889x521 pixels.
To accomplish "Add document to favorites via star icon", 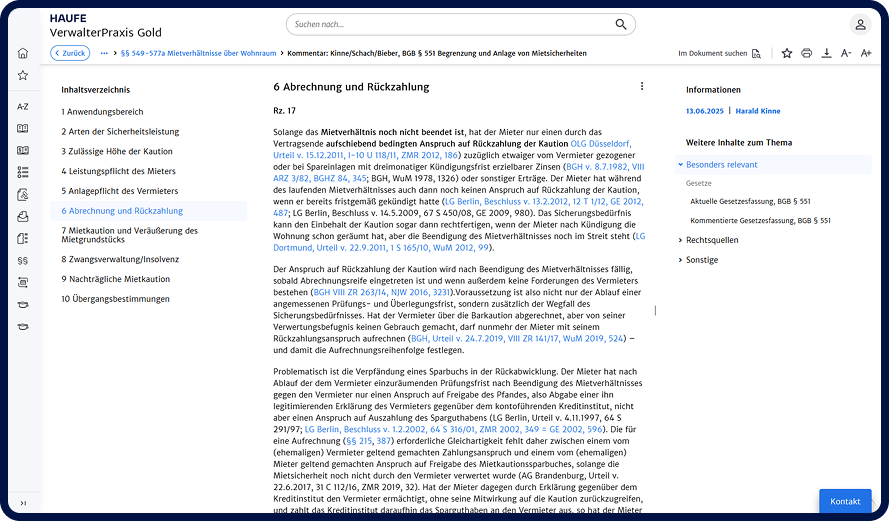I will point(787,53).
